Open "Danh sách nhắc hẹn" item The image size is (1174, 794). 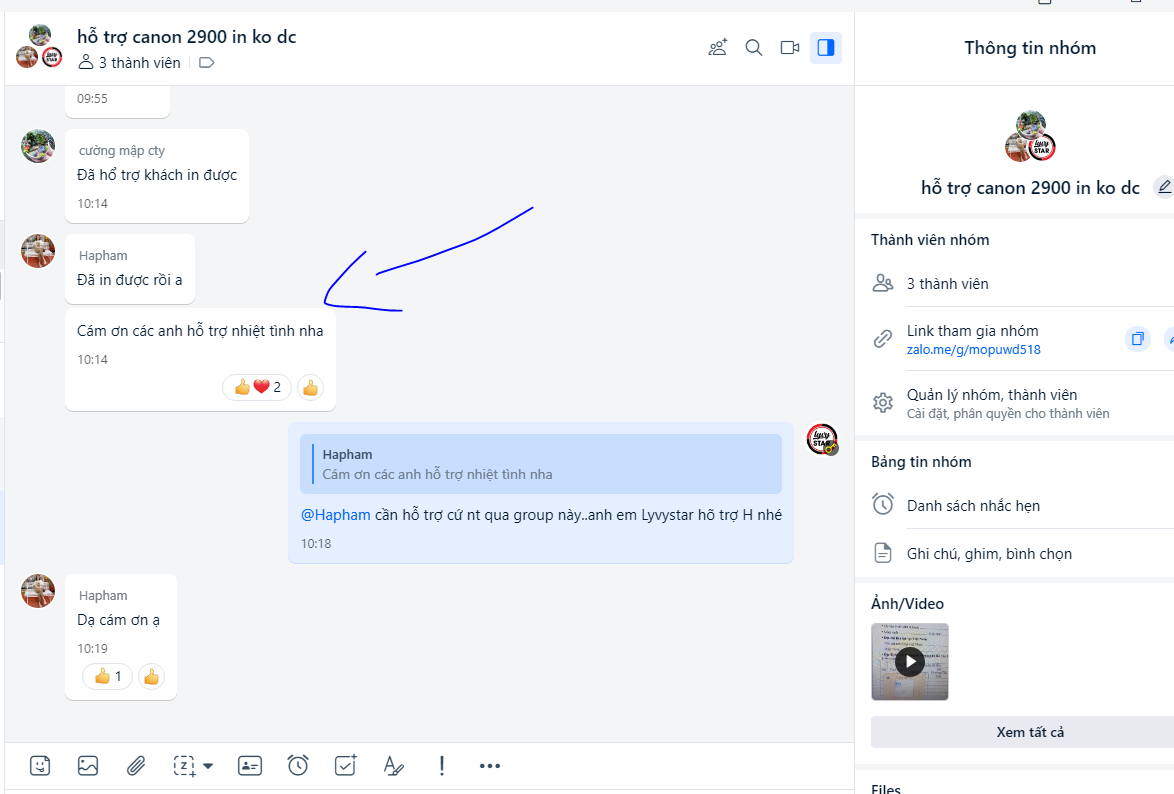tap(973, 506)
